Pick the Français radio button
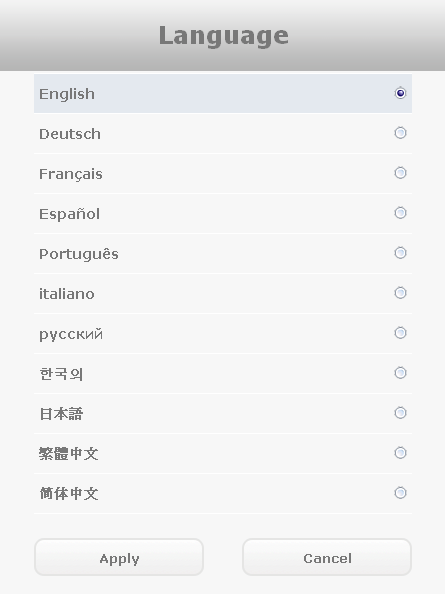Screen dimensions: 445x594 click(400, 173)
